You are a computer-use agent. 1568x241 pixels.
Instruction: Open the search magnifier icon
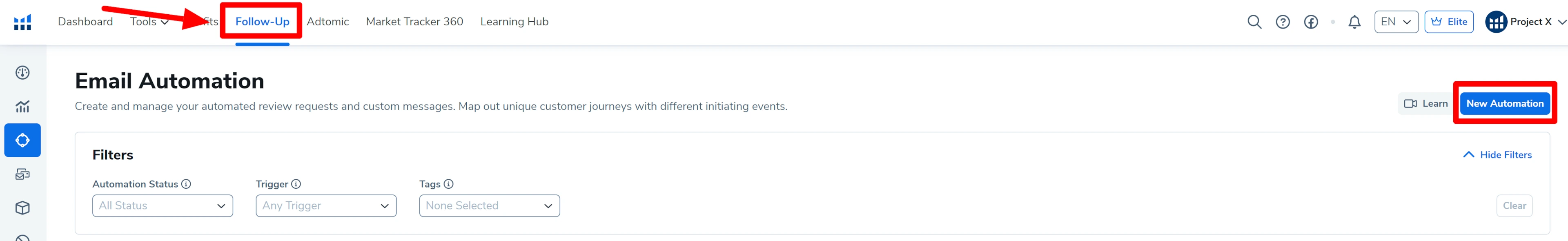[x=1254, y=22]
